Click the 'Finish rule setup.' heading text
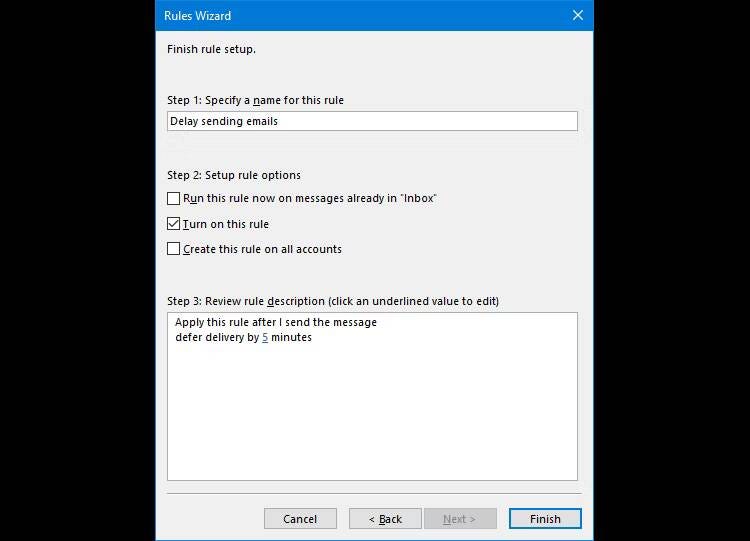Image resolution: width=750 pixels, height=541 pixels. pos(211,49)
